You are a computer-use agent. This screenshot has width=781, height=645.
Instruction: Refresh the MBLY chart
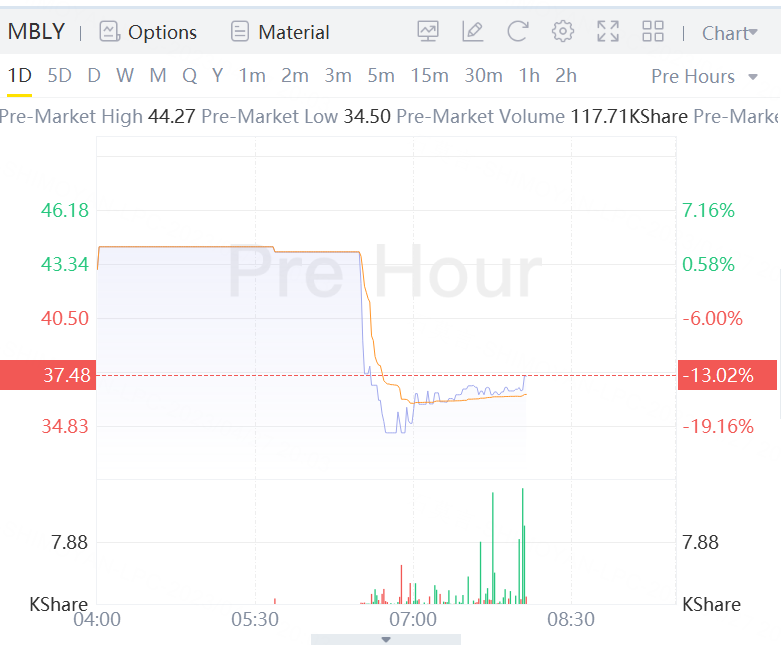tap(517, 32)
